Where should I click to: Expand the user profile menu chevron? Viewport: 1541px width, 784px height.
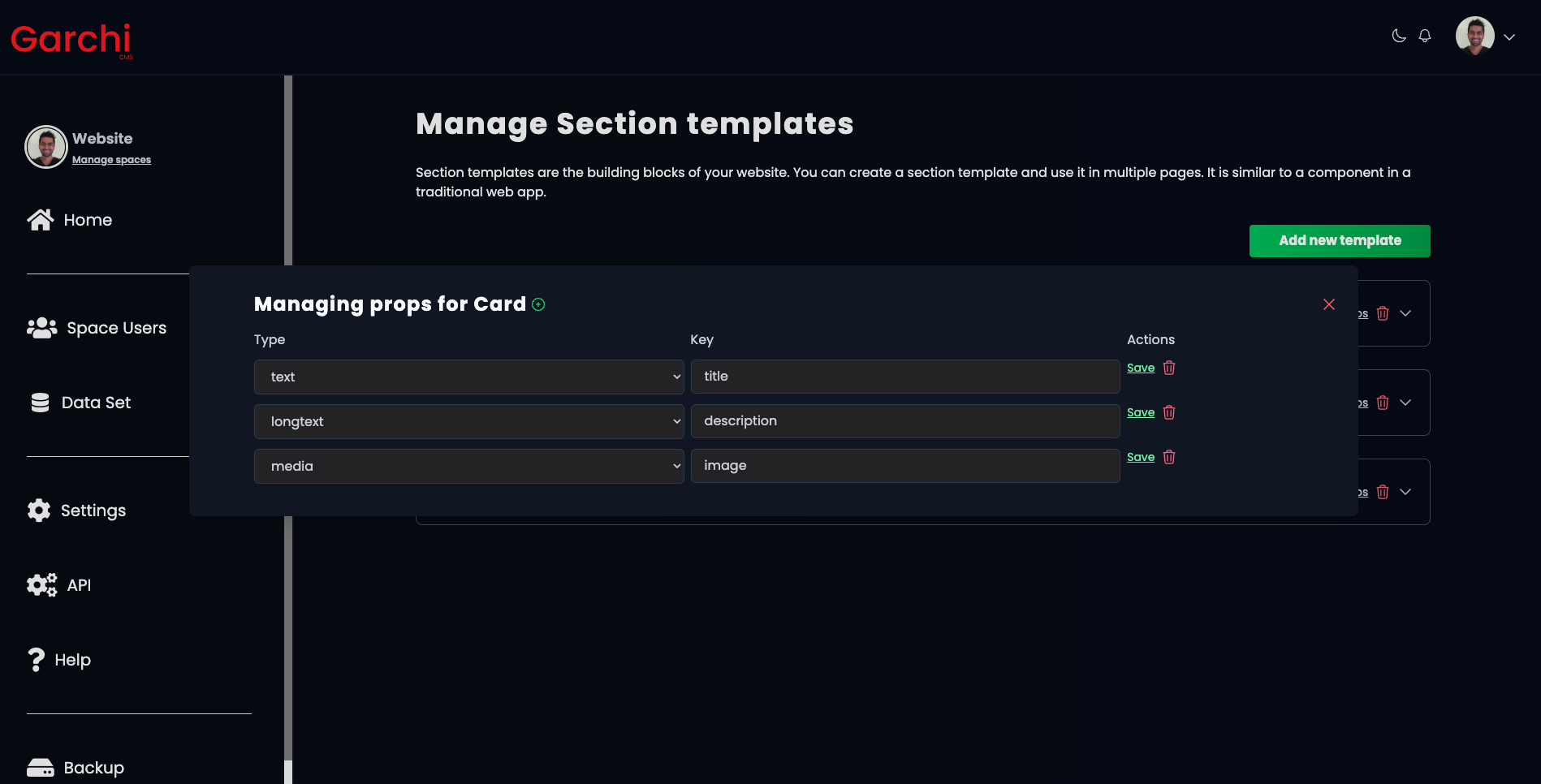coord(1509,37)
